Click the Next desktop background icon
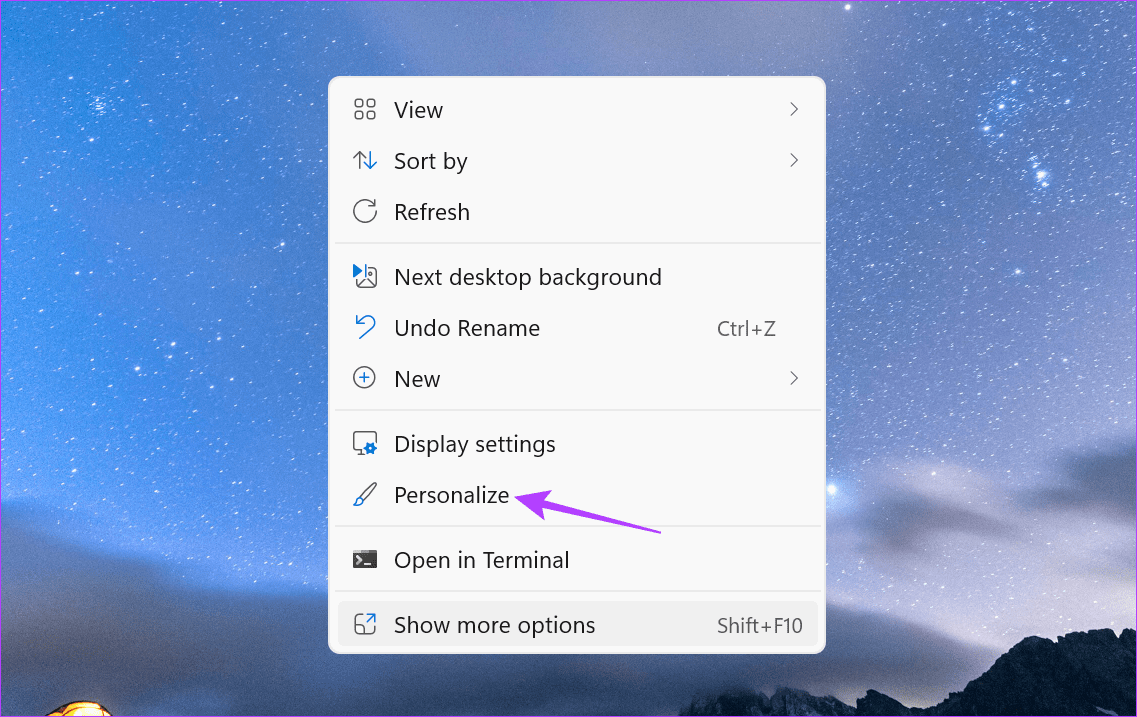This screenshot has width=1137, height=717. pos(365,277)
